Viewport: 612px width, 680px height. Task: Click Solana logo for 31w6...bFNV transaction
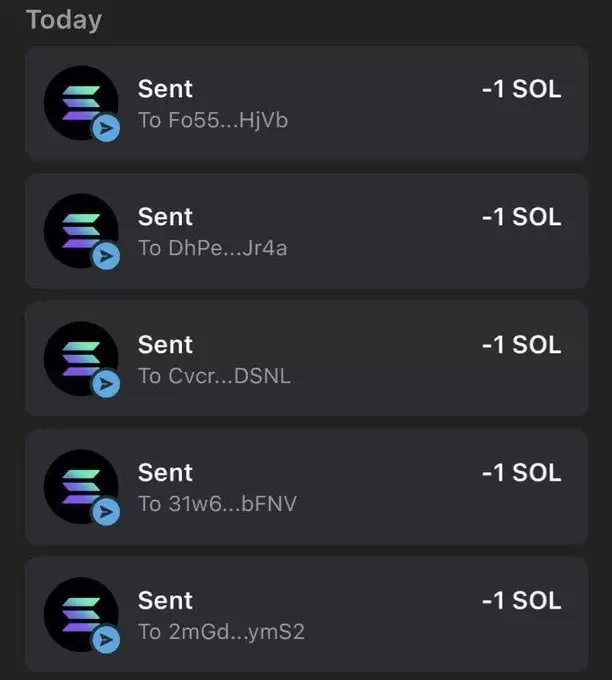[81, 487]
